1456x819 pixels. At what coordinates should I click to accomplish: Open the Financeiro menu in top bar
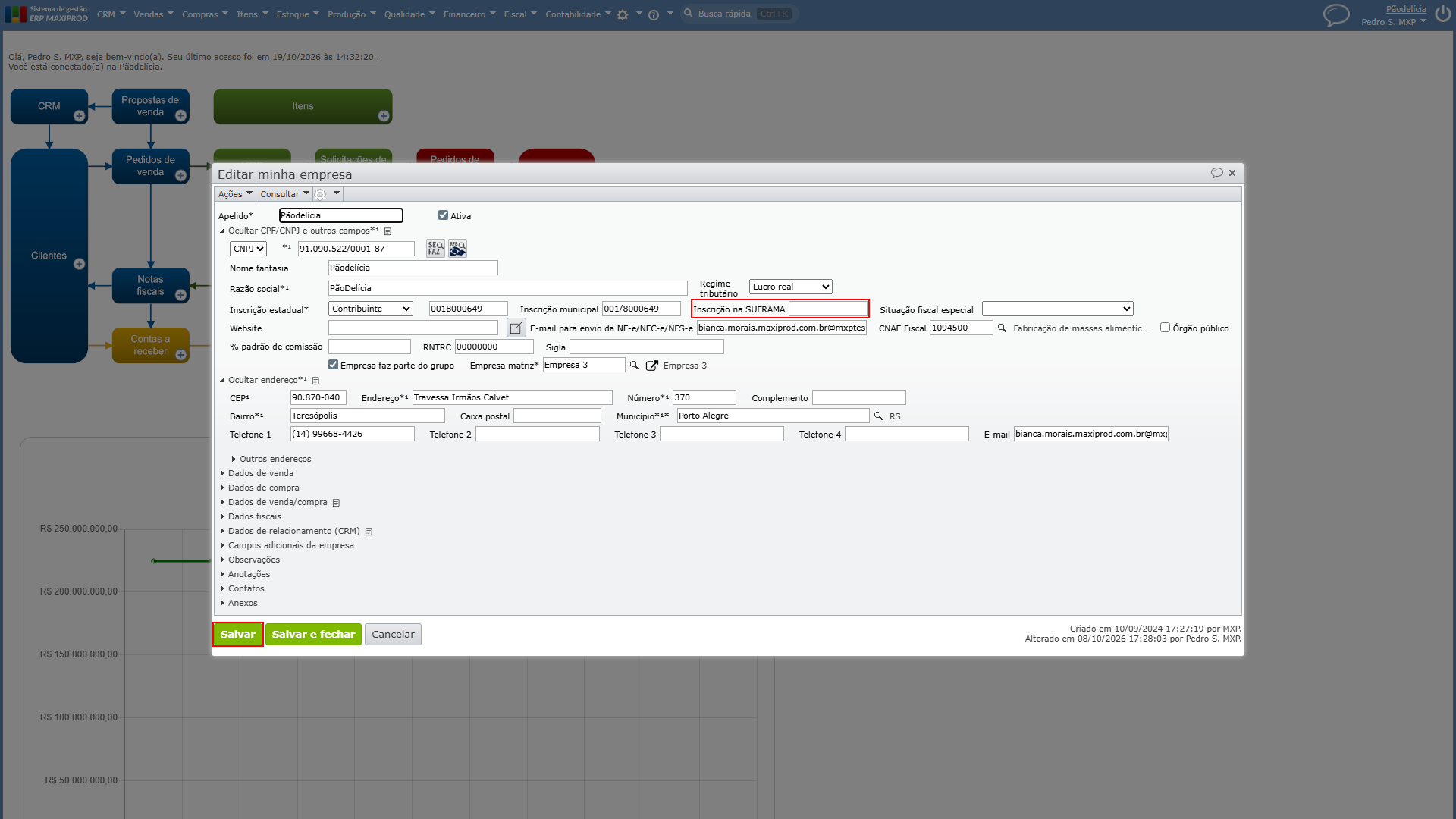tap(469, 14)
